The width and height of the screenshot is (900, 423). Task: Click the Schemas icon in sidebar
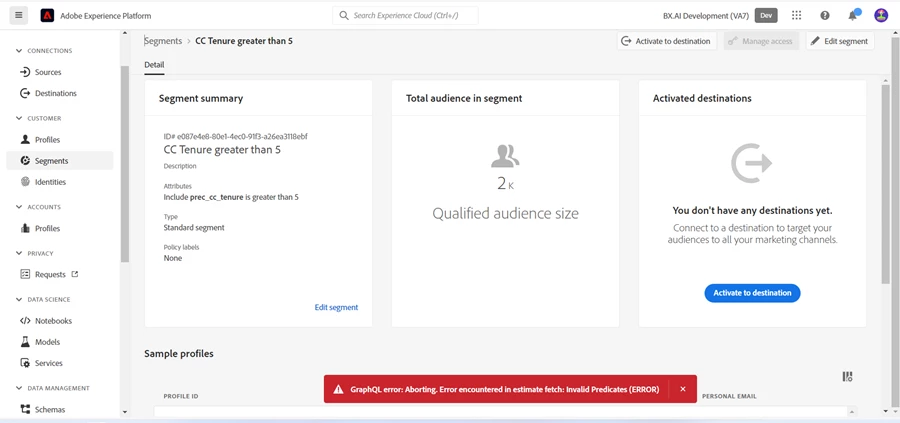[x=25, y=409]
